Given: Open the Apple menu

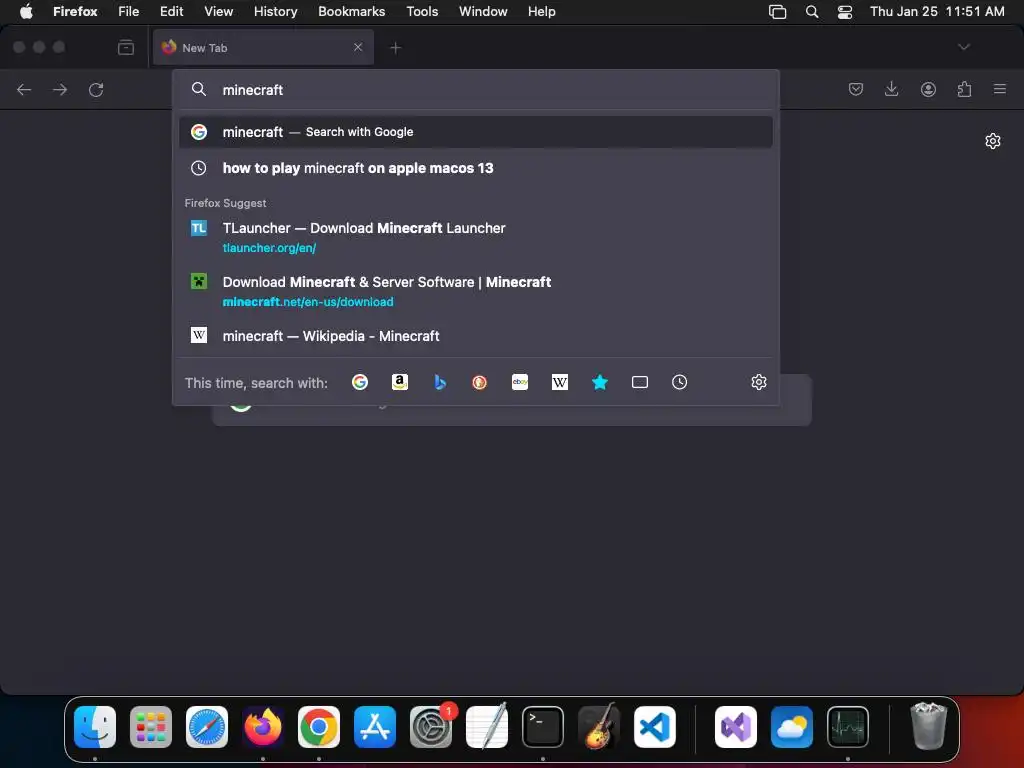Looking at the screenshot, I should click(x=26, y=11).
